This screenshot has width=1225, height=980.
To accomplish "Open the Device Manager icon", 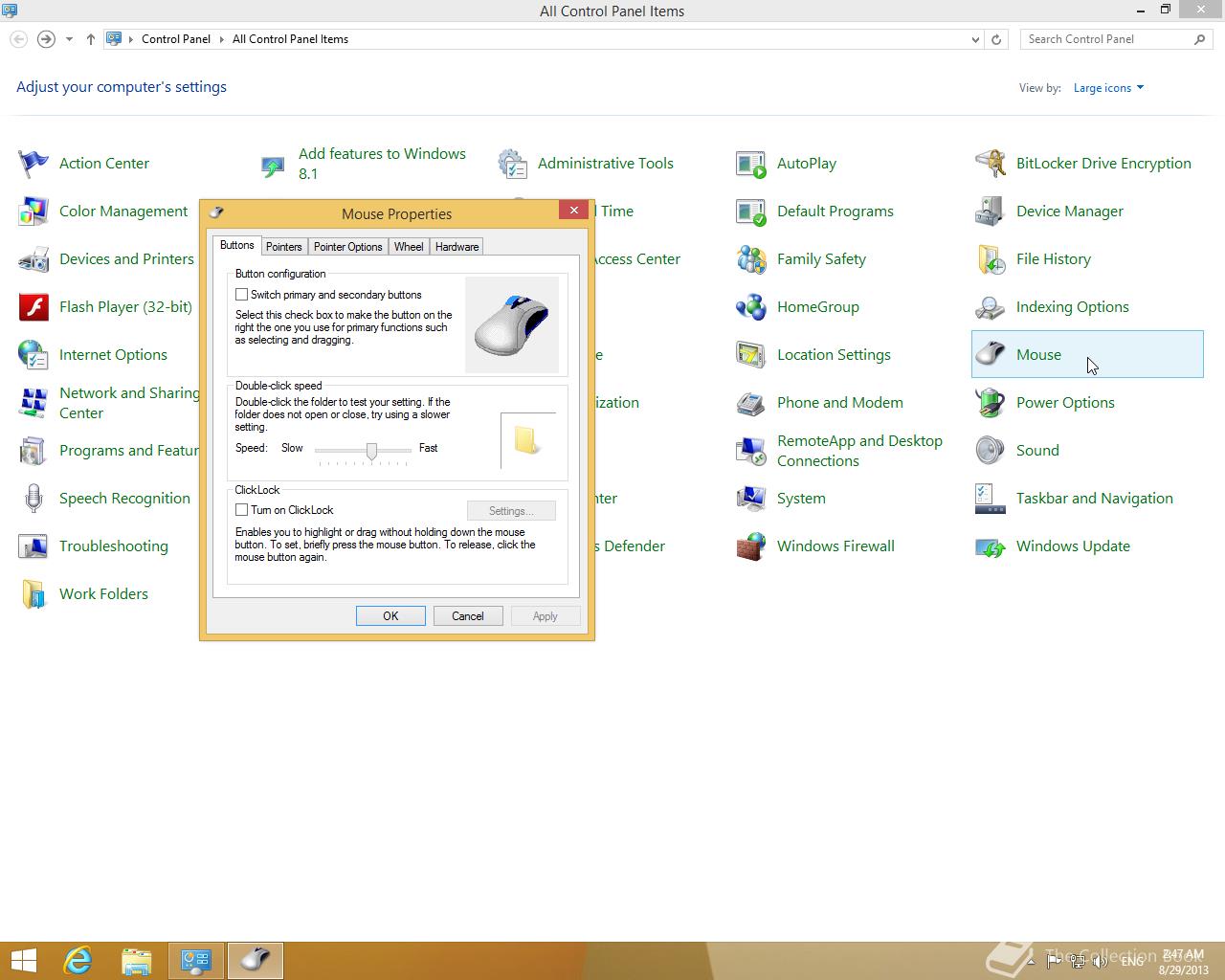I will point(991,212).
